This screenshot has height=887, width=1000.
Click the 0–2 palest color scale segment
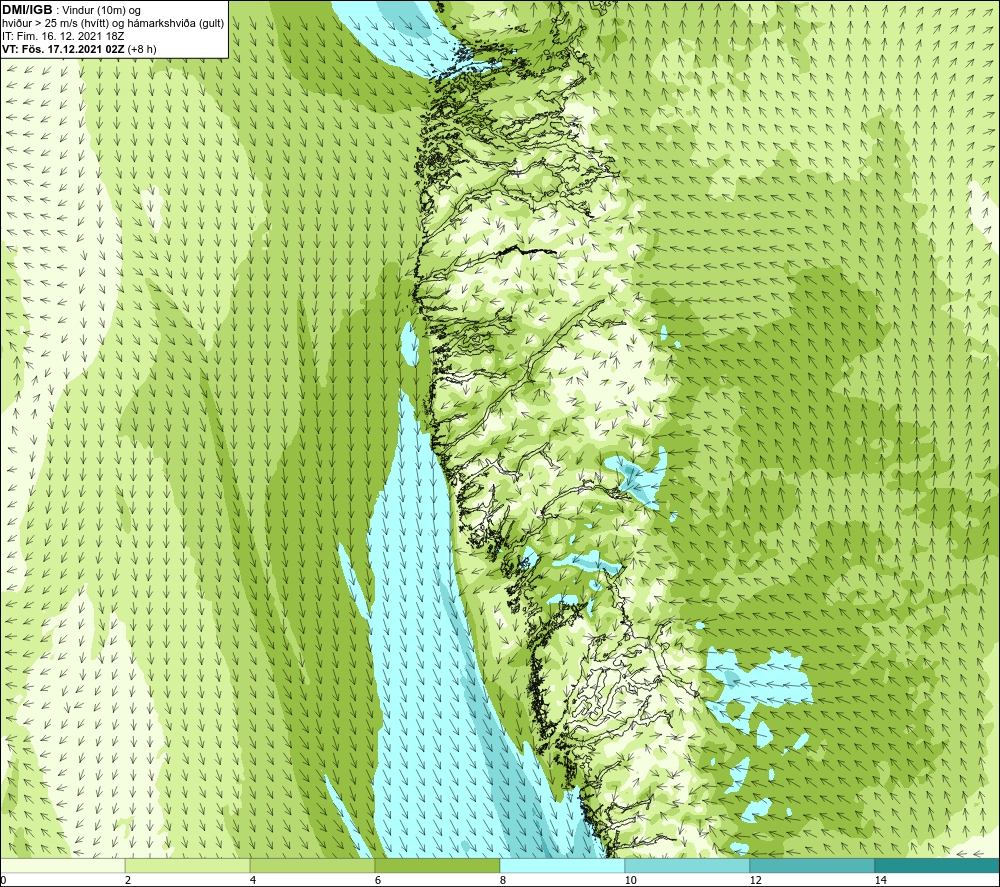[62, 865]
